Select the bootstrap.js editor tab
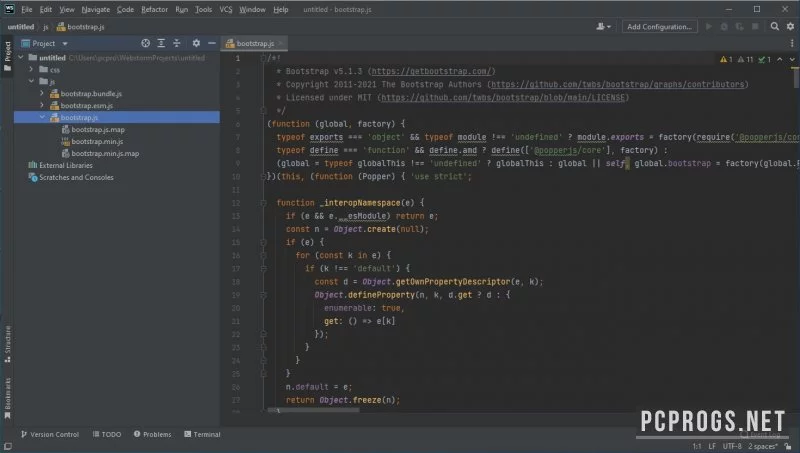Viewport: 800px width, 453px height. [254, 43]
